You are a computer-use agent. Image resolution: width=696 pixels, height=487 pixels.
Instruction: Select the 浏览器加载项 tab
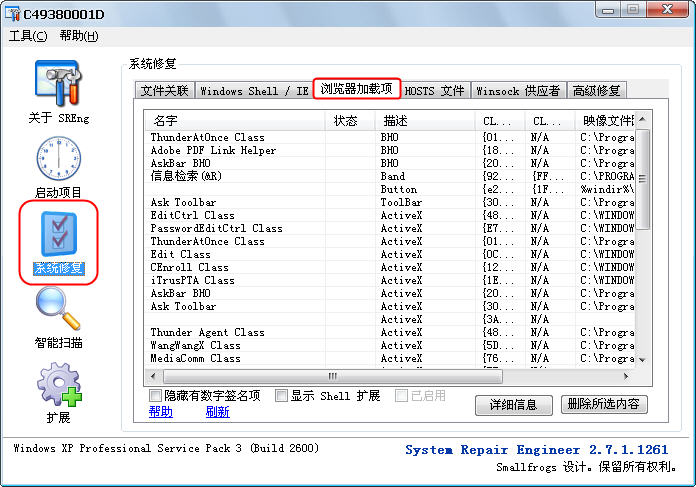point(357,89)
